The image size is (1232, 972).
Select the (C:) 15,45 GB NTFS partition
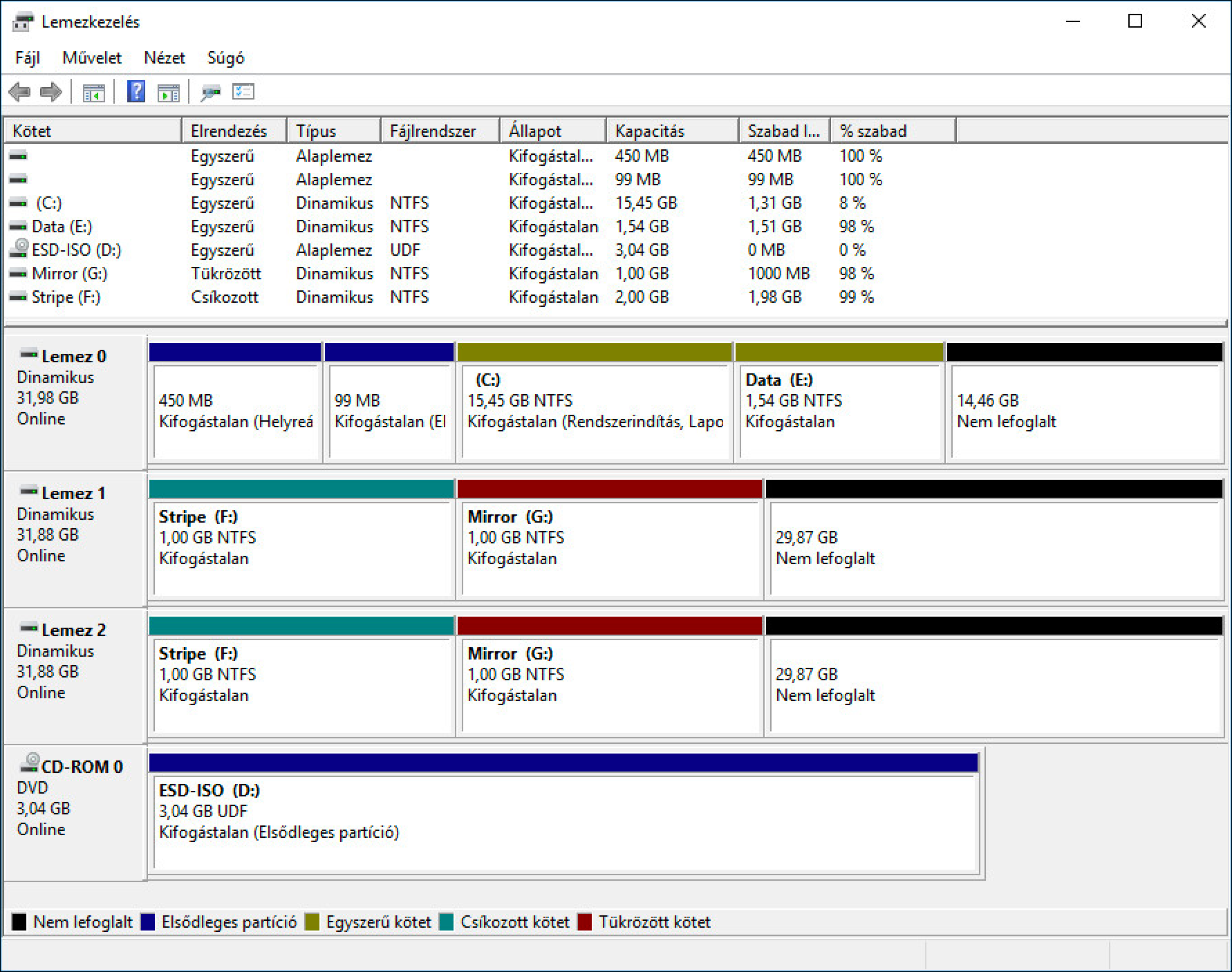[x=595, y=402]
